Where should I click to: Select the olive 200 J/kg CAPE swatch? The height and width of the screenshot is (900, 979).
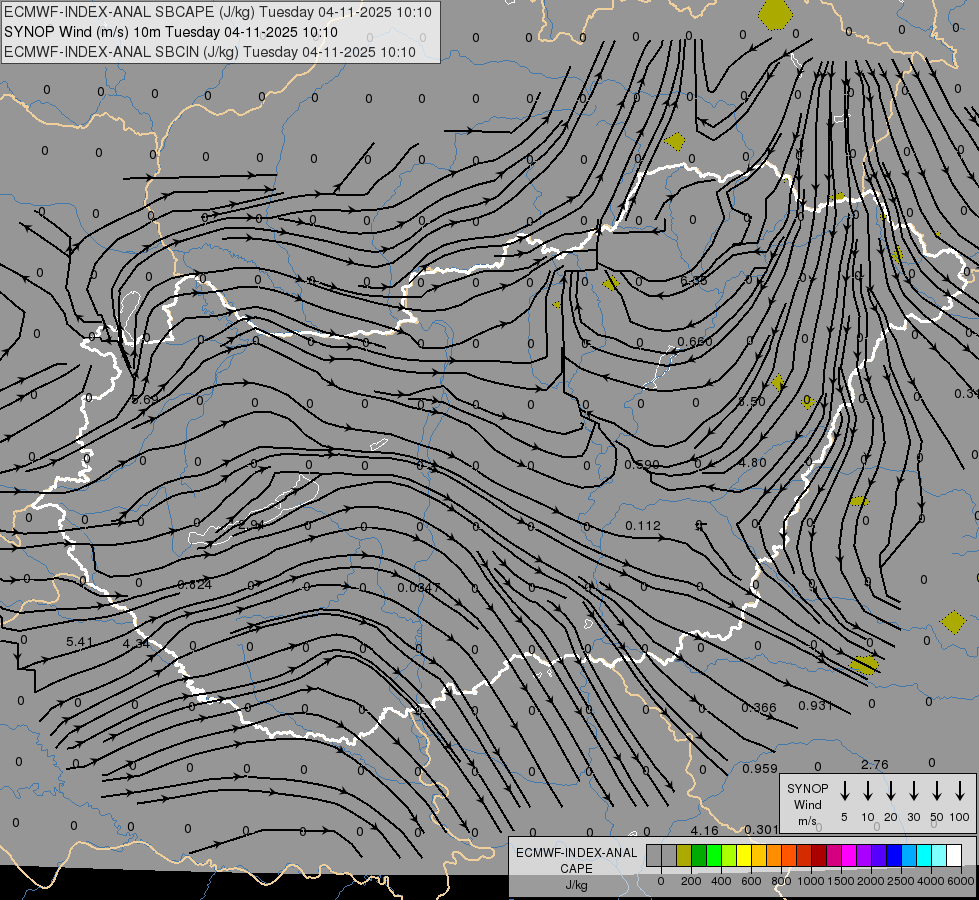684,855
